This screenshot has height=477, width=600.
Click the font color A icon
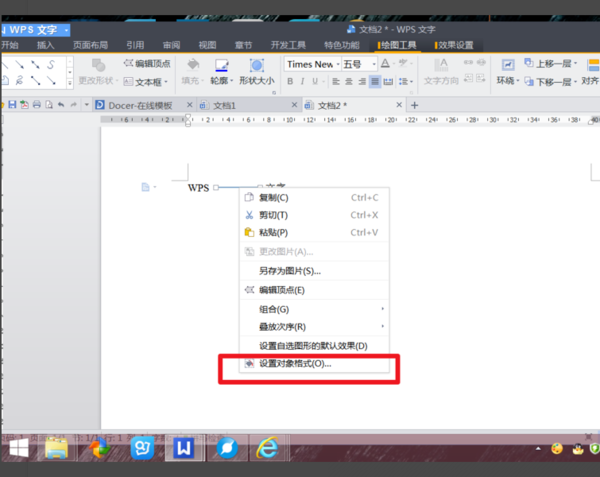click(x=385, y=63)
